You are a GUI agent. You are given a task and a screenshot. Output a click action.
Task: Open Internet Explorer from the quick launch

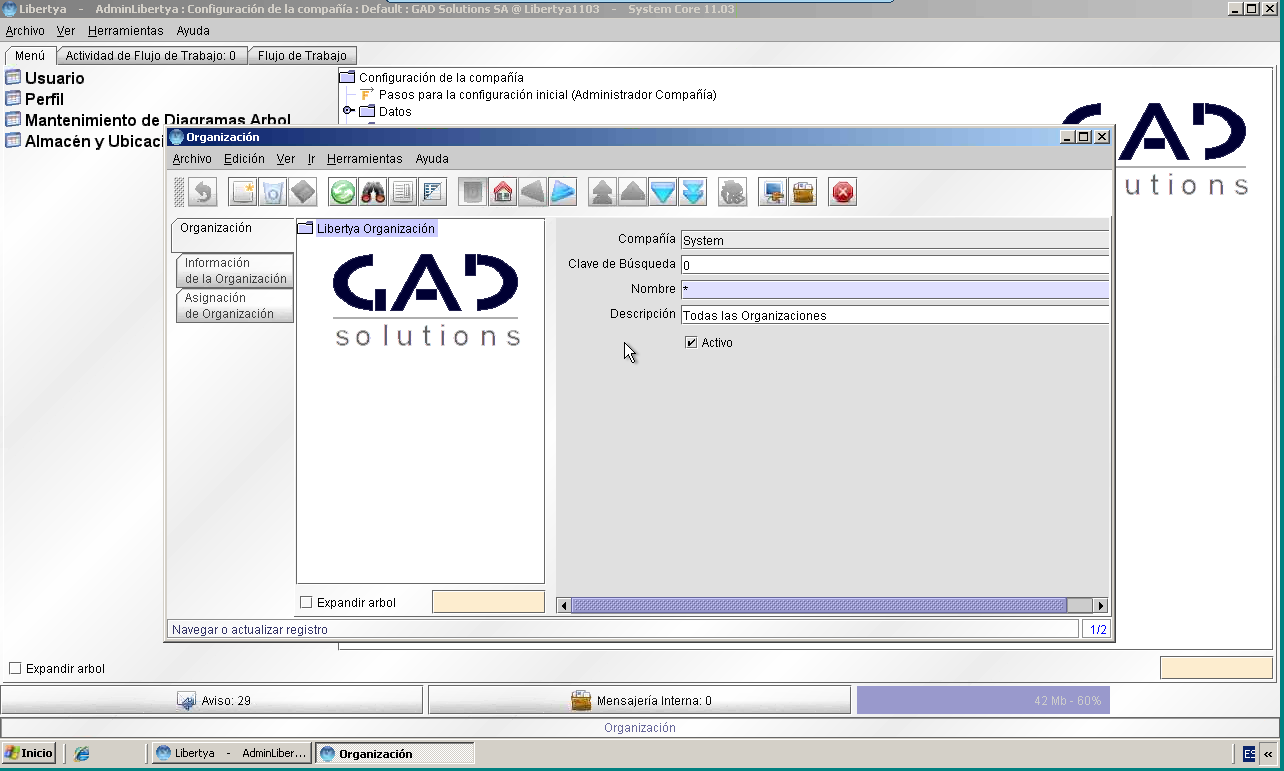click(82, 754)
